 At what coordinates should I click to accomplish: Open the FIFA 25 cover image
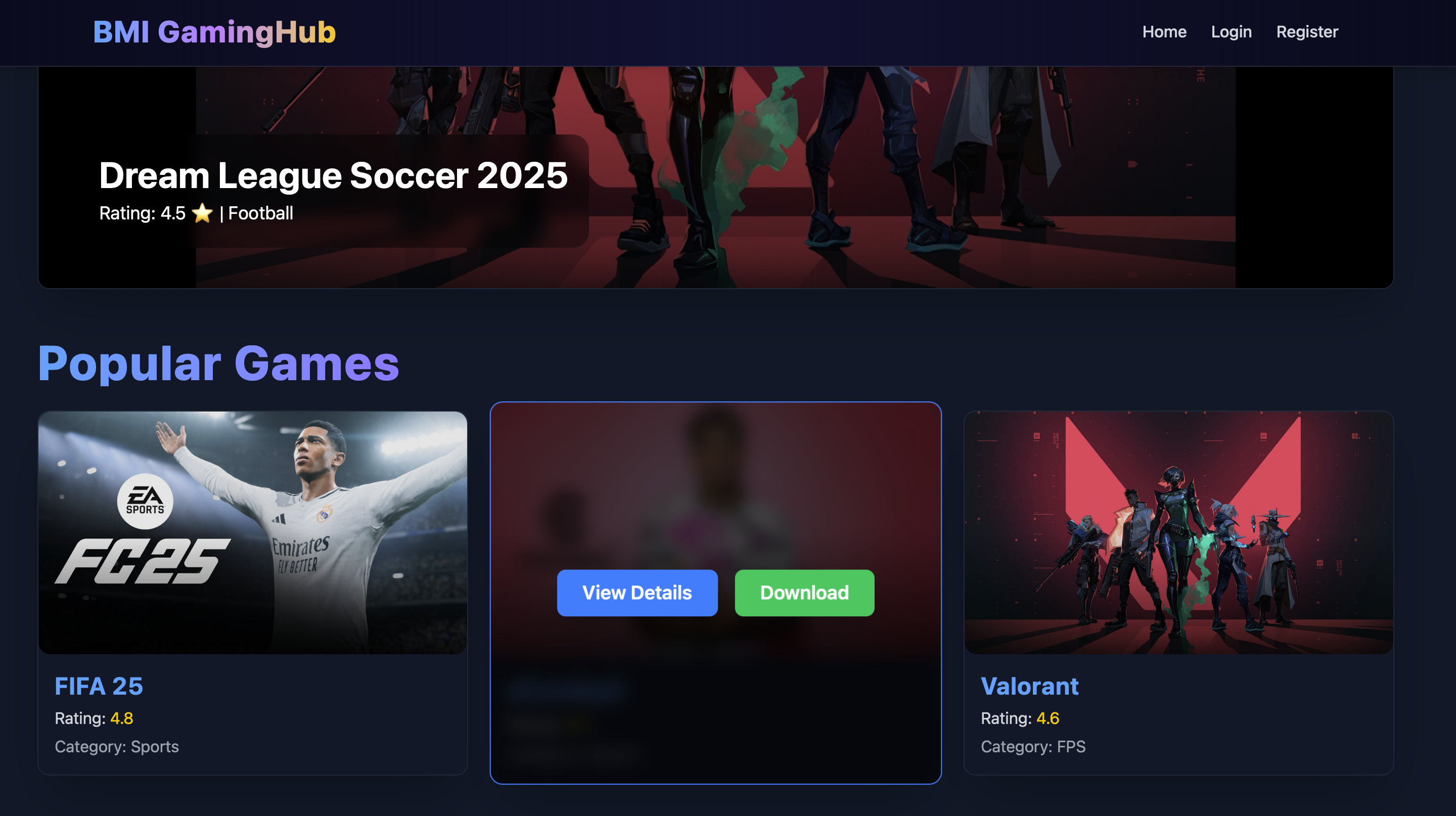click(253, 532)
